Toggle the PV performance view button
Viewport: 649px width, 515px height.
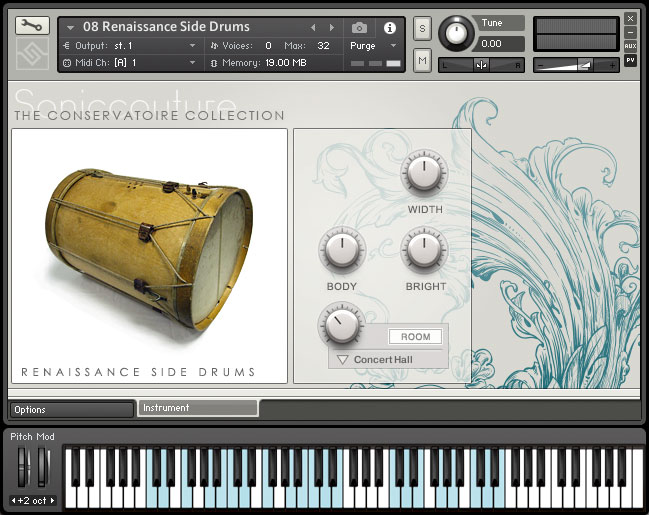point(630,60)
